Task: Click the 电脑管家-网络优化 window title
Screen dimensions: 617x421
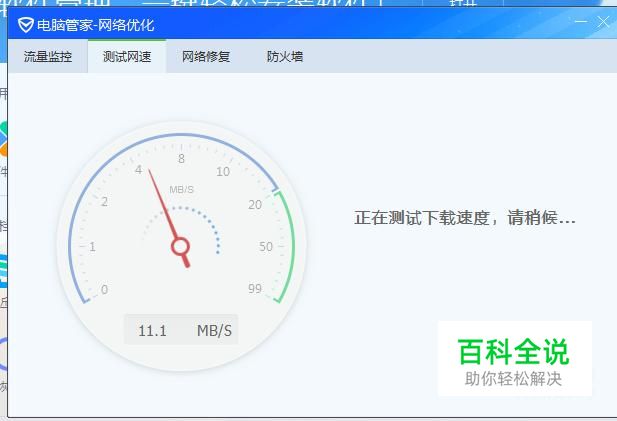Action: coord(95,25)
